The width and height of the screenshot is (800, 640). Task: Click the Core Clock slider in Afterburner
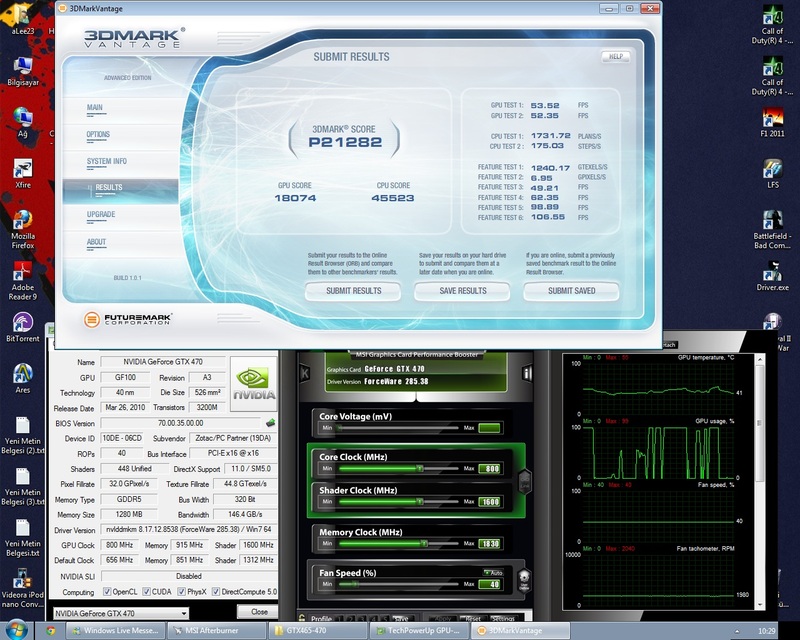(x=398, y=469)
